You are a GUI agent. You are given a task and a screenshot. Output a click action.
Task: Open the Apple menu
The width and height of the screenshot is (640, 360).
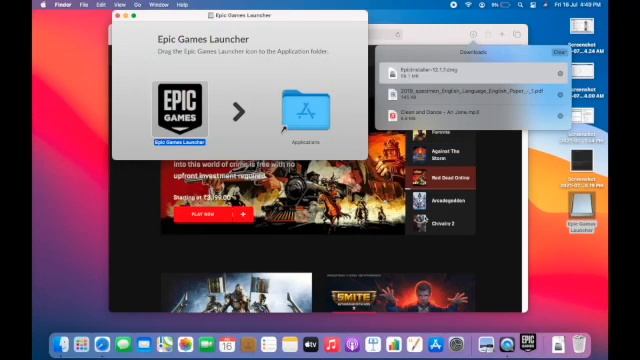(x=43, y=5)
